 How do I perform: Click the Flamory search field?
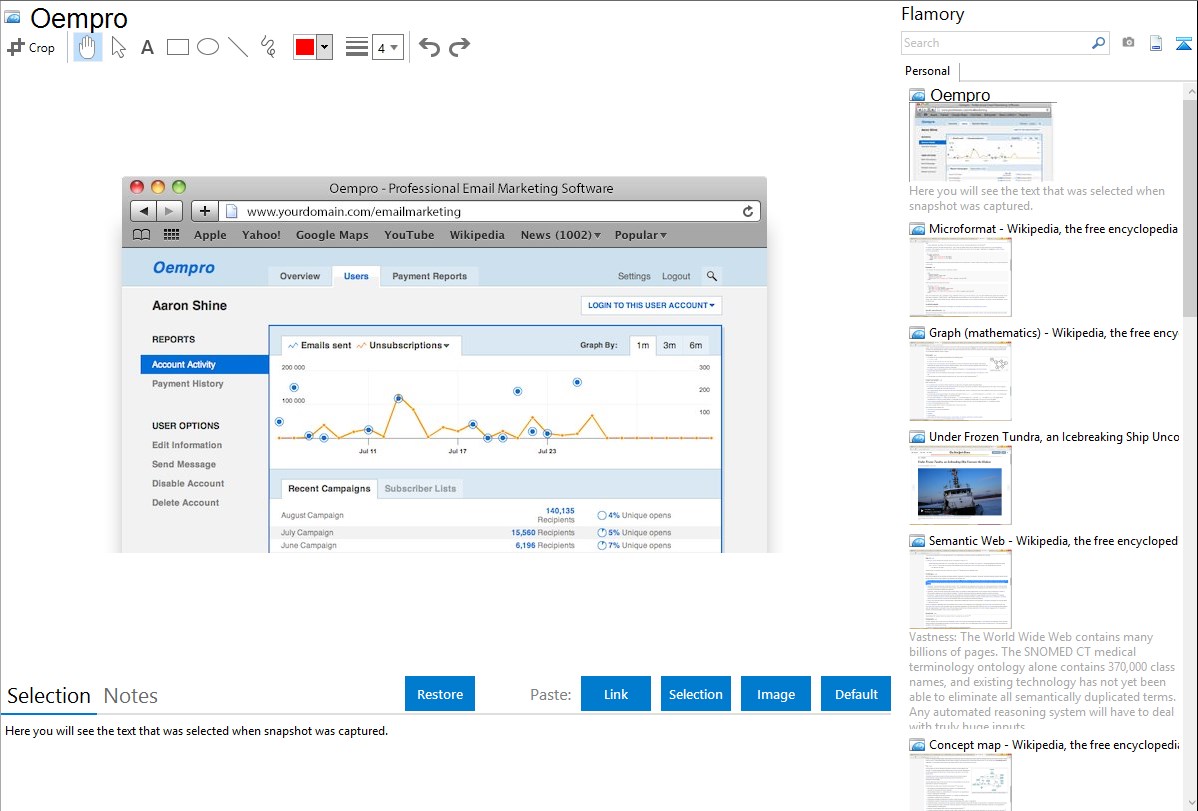tap(995, 43)
